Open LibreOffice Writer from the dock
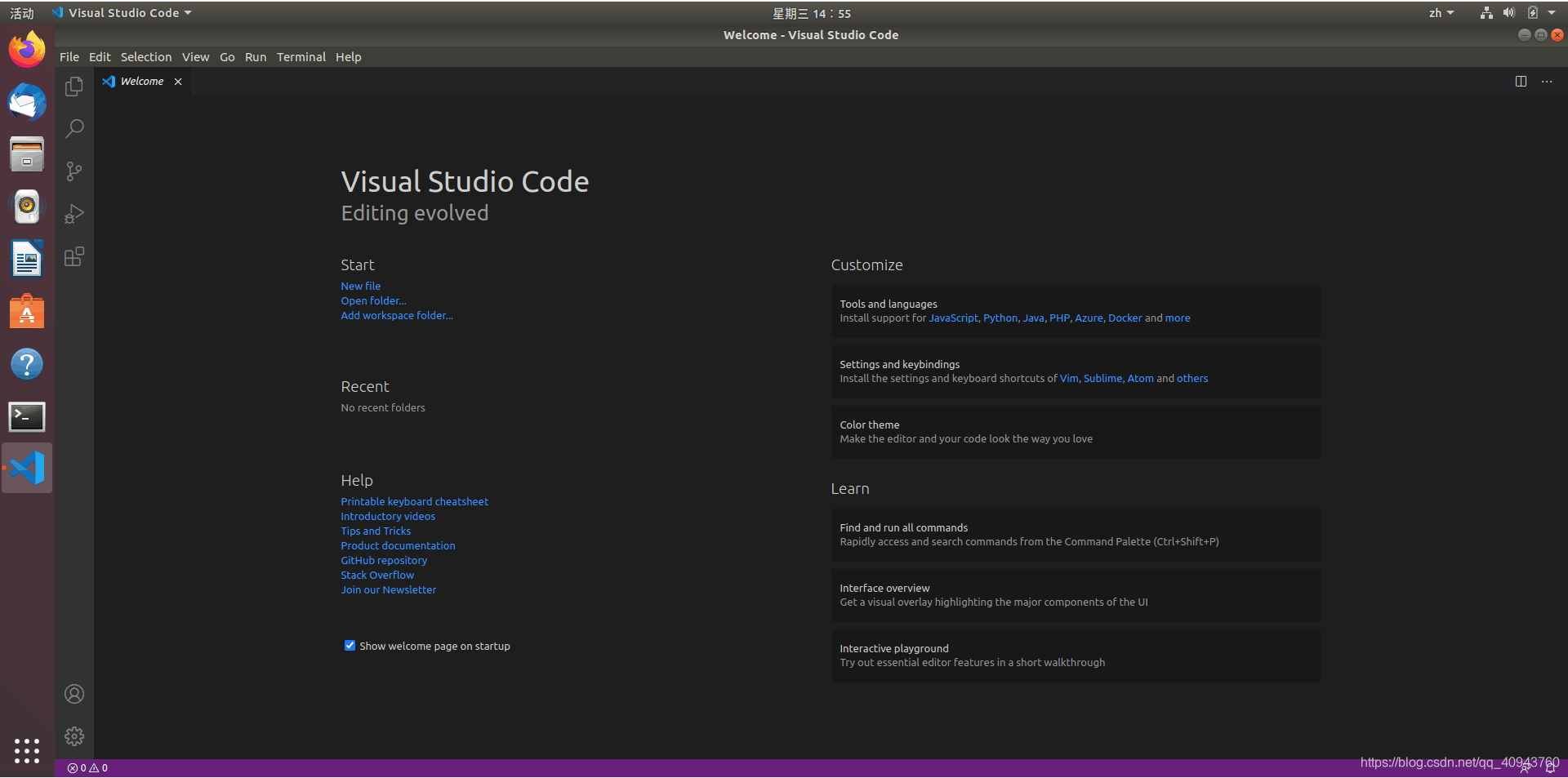The width and height of the screenshot is (1568, 778). click(27, 260)
